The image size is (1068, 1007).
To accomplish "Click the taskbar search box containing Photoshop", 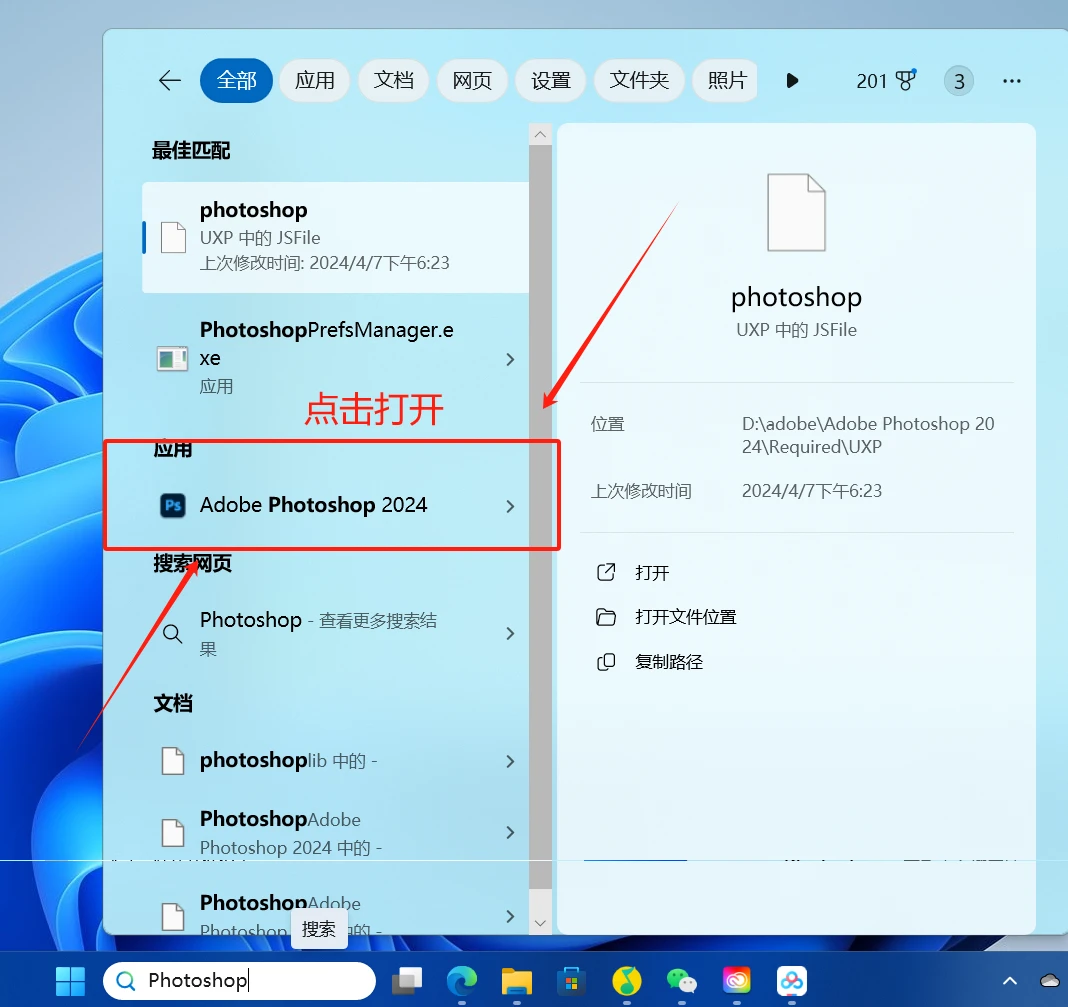I will pyautogui.click(x=239, y=980).
